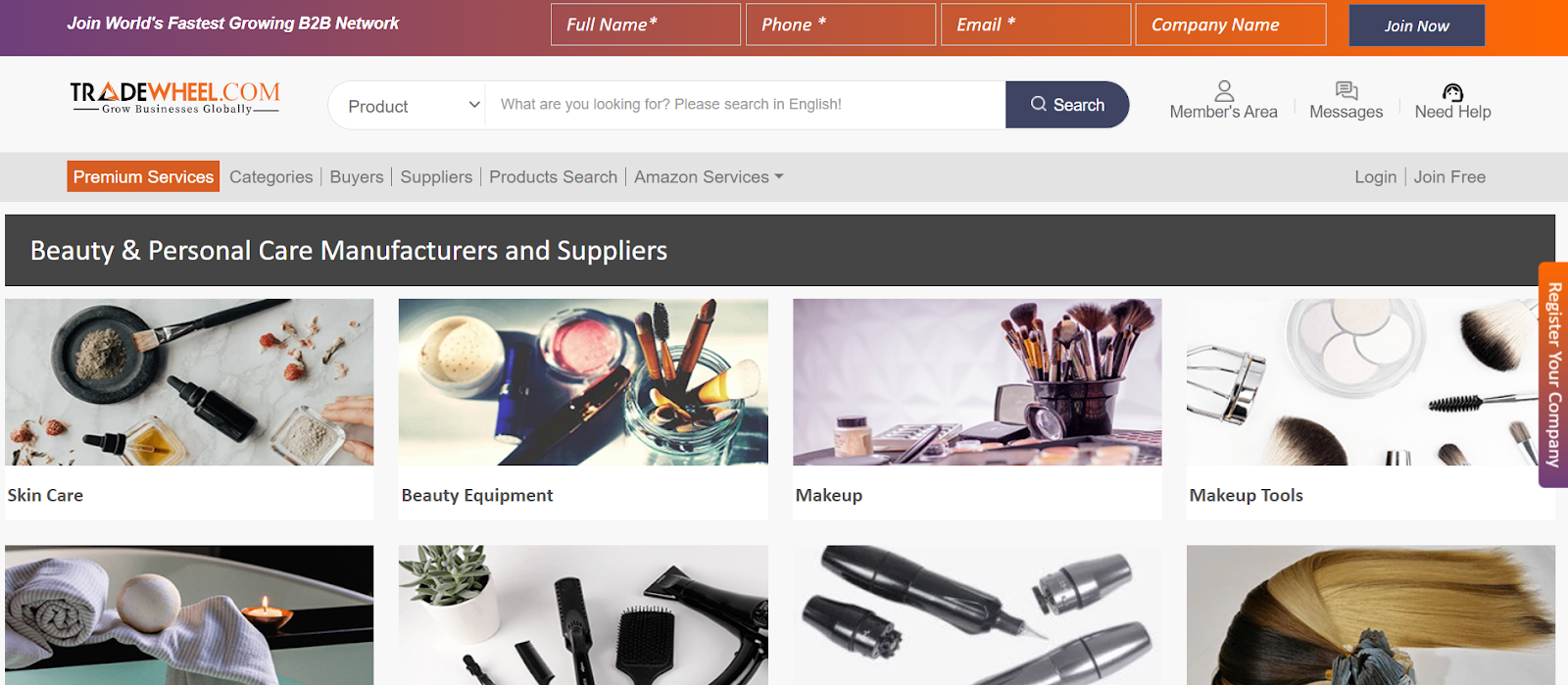Open the Suppliers navigation link
The height and width of the screenshot is (685, 1568).
click(436, 177)
